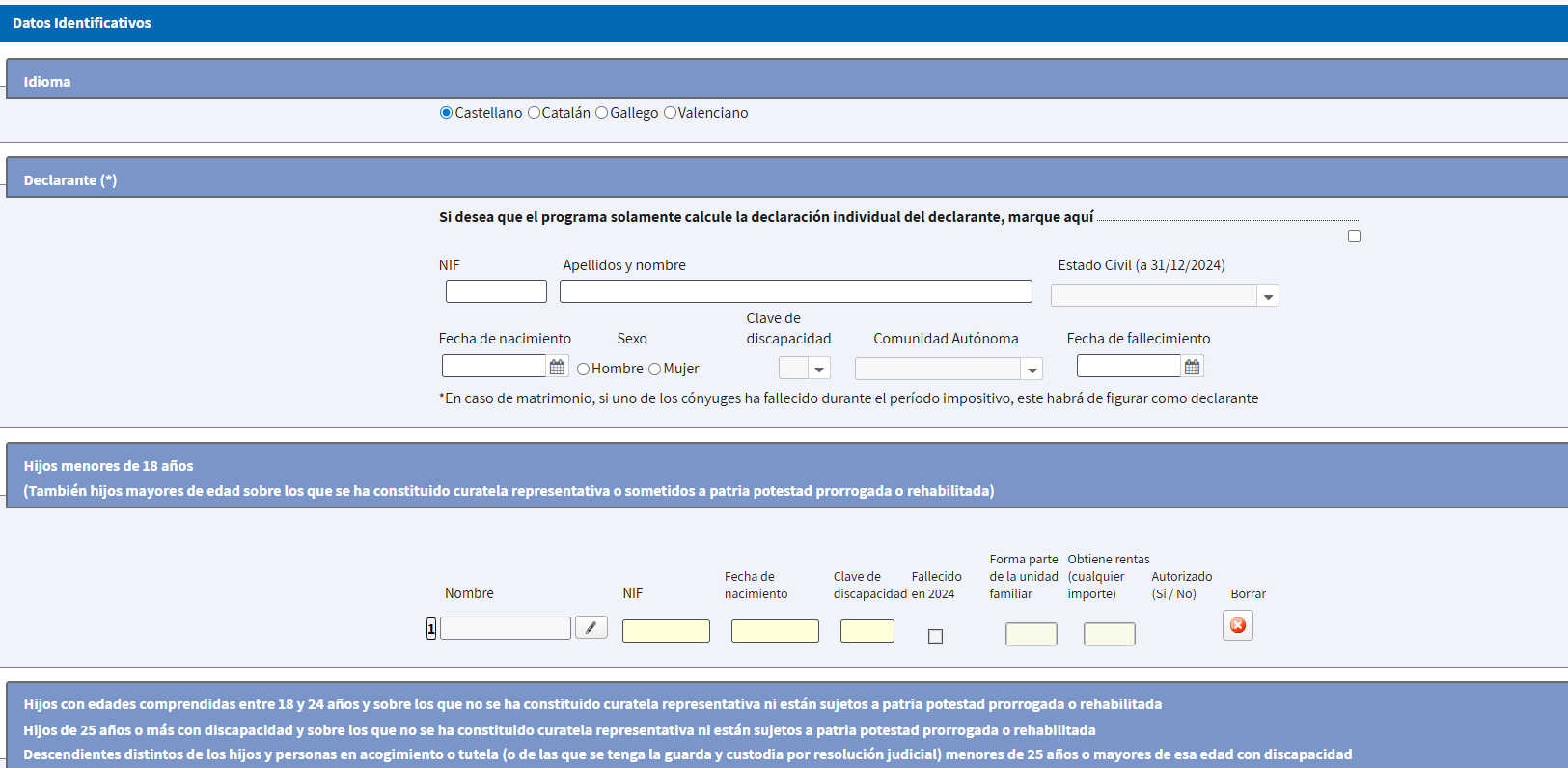Viewport: 1568px width, 768px height.
Task: Choose Gallego as the language
Action: click(x=602, y=113)
